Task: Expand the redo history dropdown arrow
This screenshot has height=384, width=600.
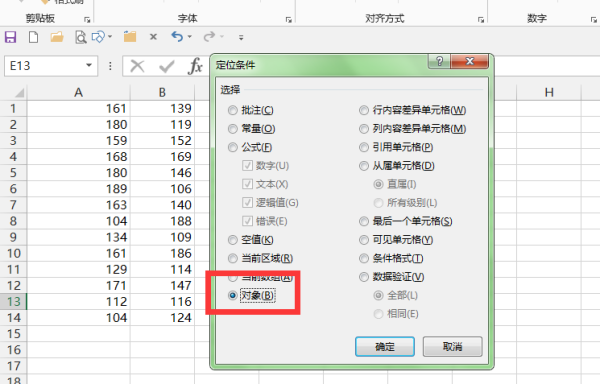Action: 222,37
